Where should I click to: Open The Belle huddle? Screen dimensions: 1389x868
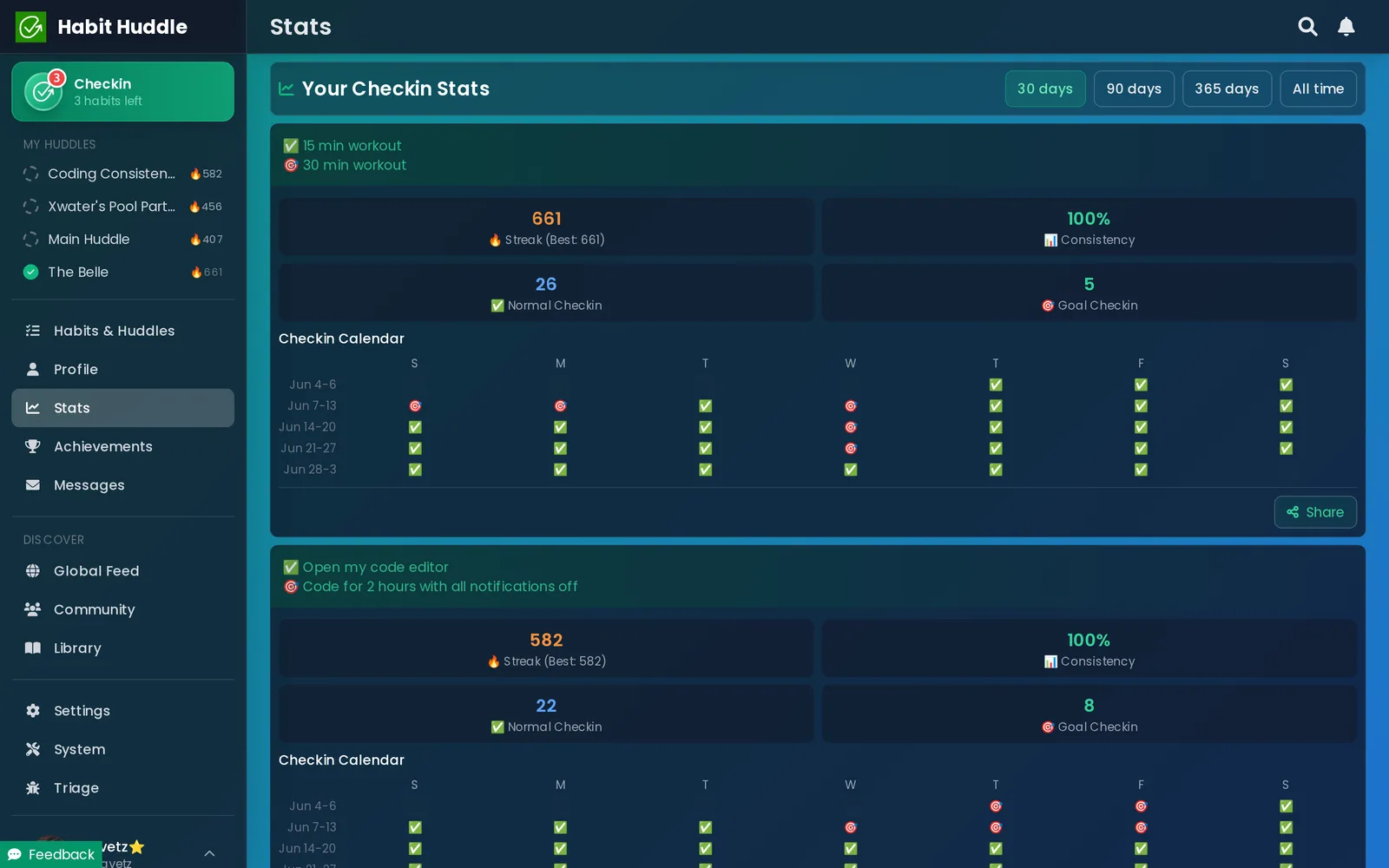point(122,273)
